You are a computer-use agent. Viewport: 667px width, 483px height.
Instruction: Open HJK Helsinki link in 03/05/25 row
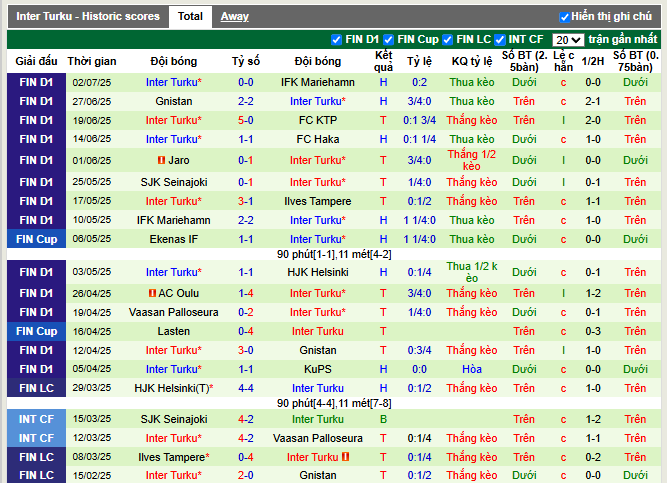click(318, 272)
